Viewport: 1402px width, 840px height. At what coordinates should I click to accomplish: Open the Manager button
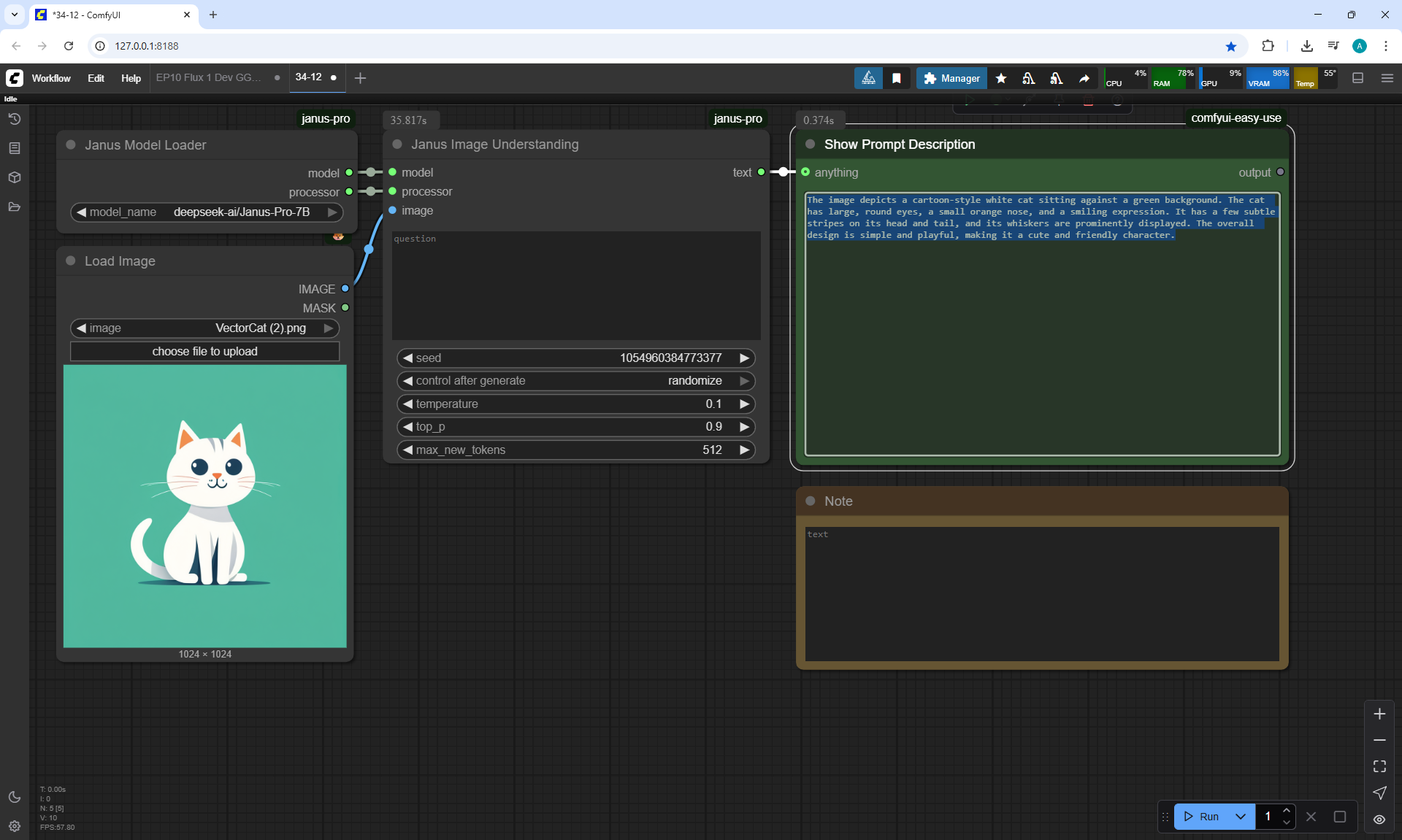pyautogui.click(x=951, y=78)
